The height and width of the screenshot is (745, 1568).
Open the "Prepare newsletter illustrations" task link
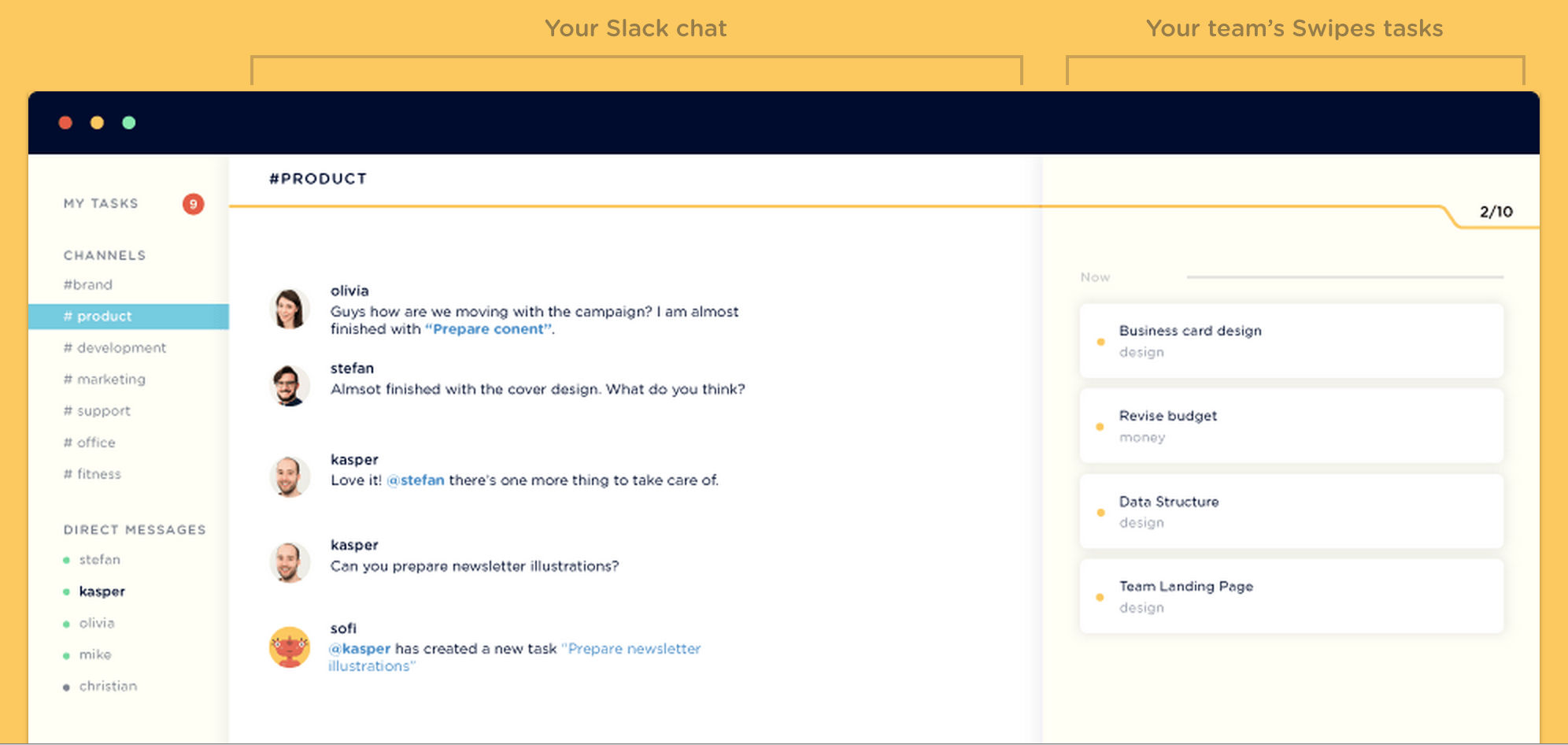point(514,658)
